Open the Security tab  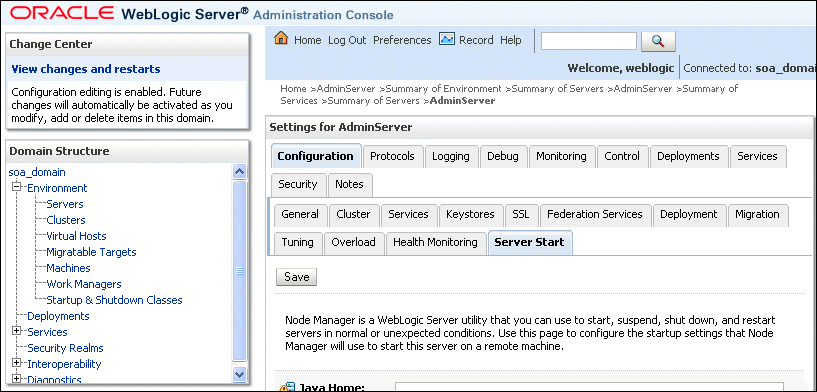click(298, 184)
